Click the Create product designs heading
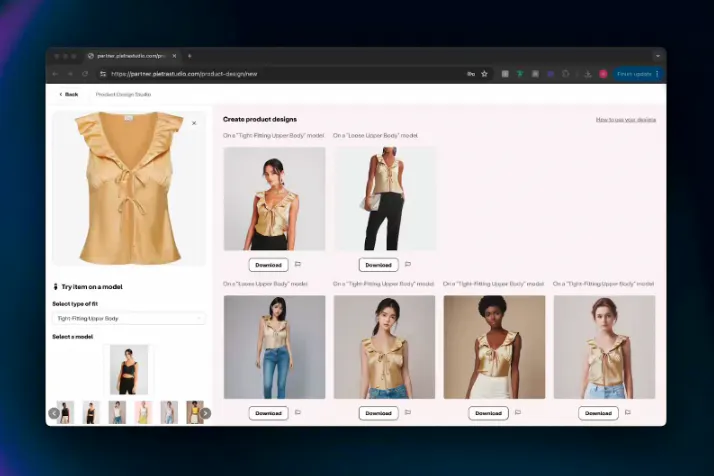This screenshot has width=714, height=476. coord(260,119)
